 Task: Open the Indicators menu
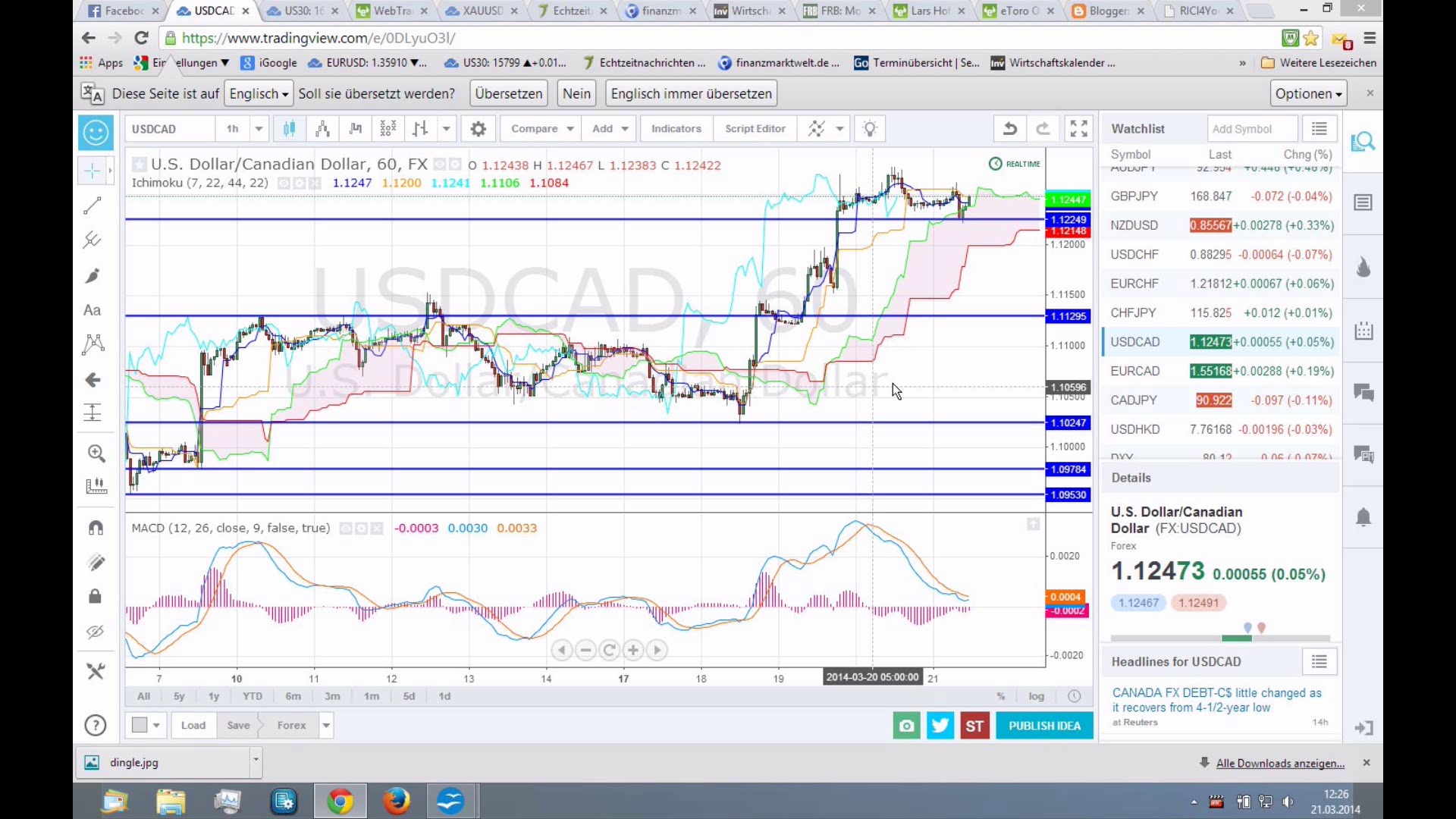(676, 129)
